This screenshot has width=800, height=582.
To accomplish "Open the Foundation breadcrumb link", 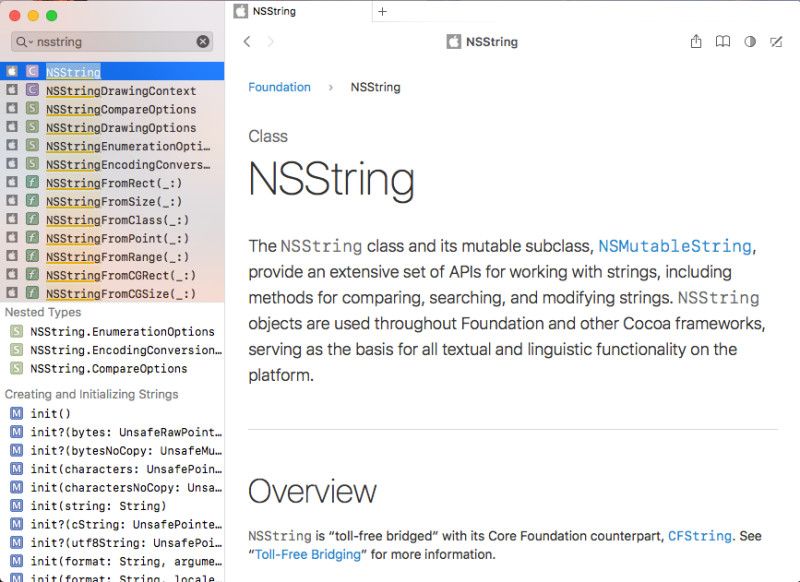I will (279, 87).
